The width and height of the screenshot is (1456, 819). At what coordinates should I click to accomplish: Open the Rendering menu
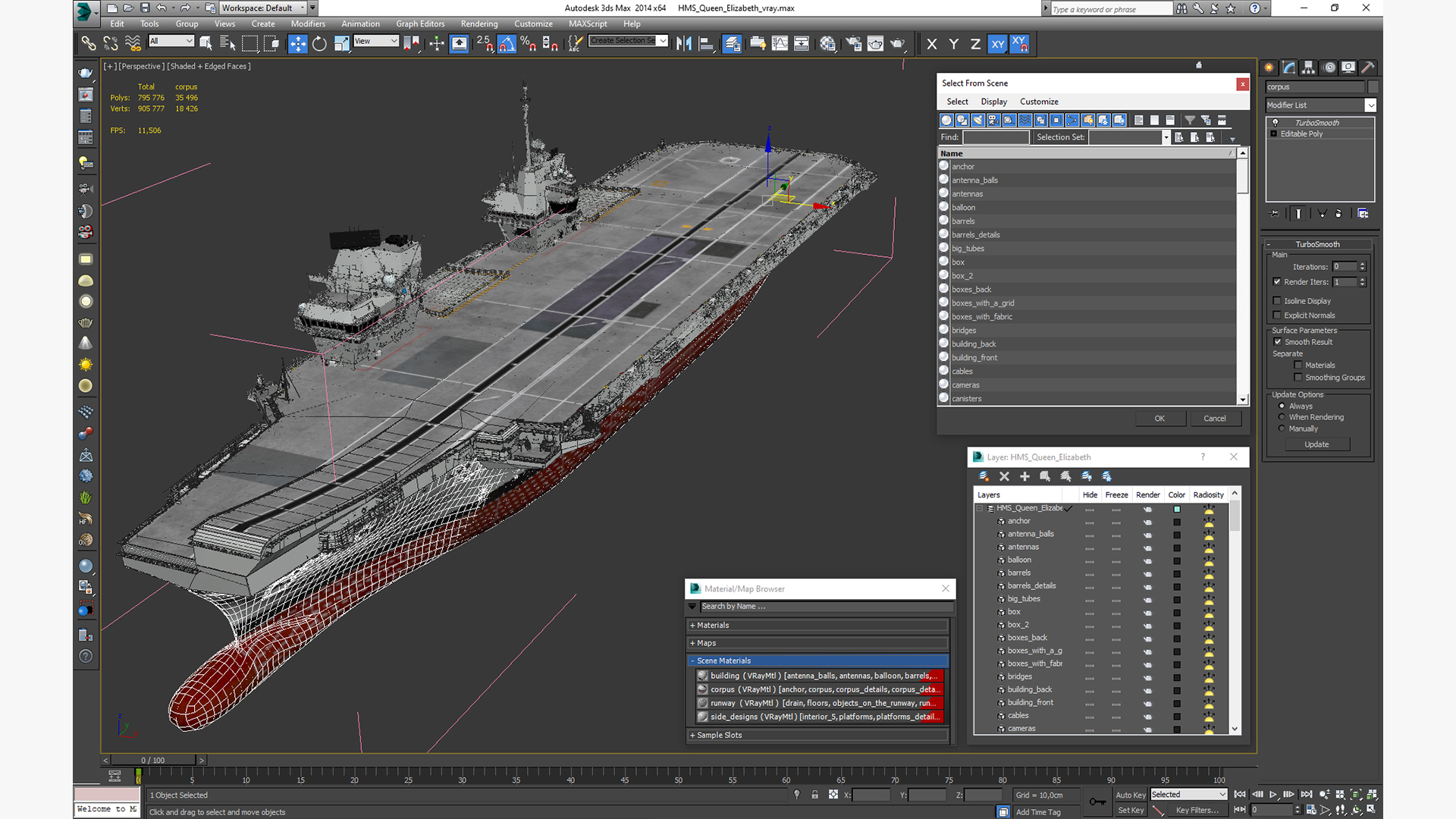[479, 24]
